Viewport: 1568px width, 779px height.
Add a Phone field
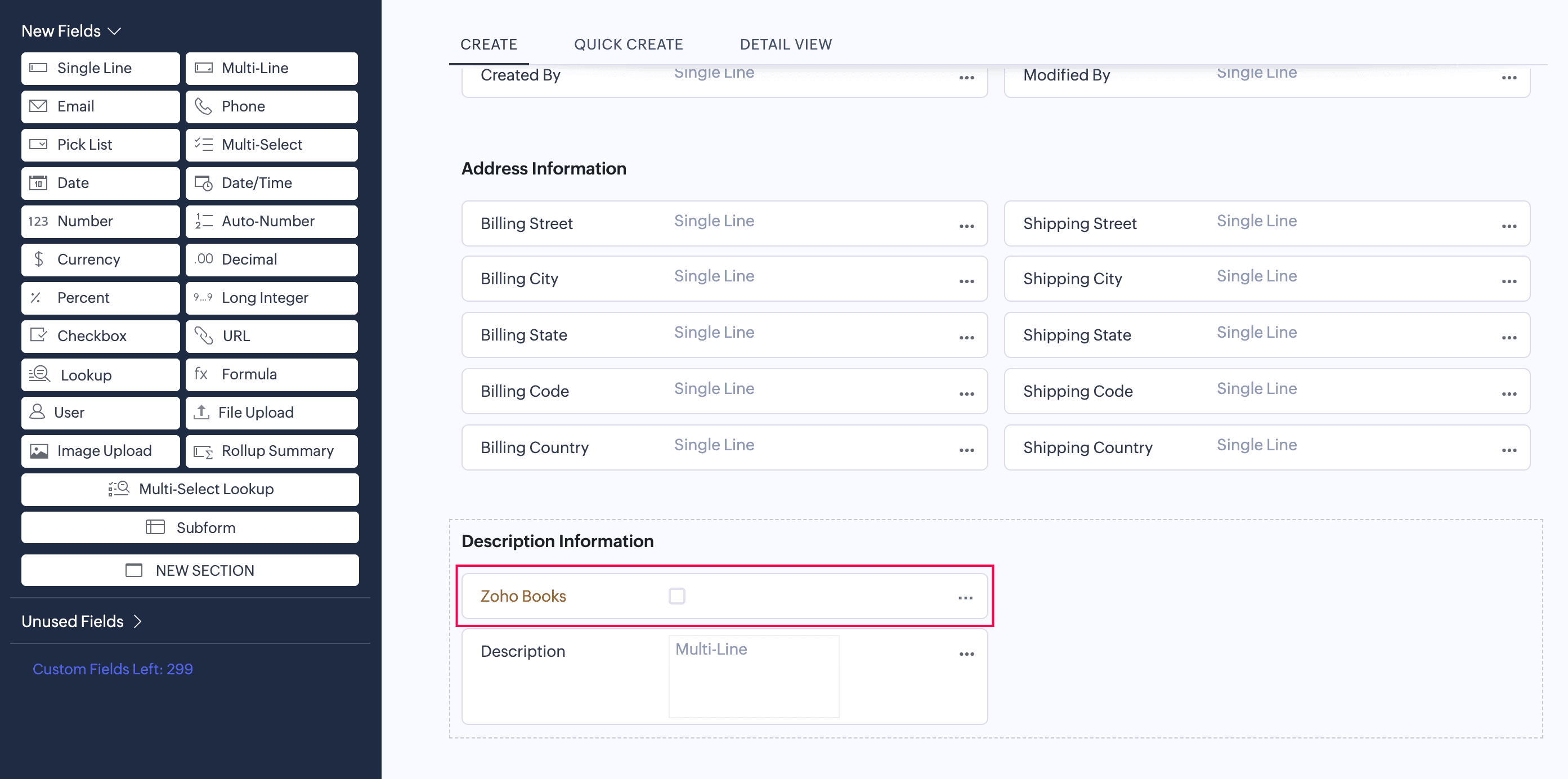[x=271, y=106]
